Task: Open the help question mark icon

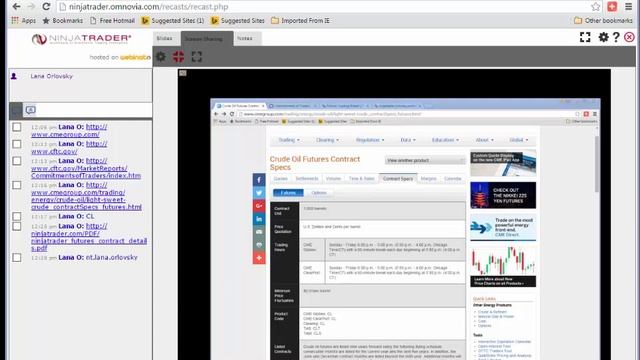Action: pyautogui.click(x=616, y=37)
